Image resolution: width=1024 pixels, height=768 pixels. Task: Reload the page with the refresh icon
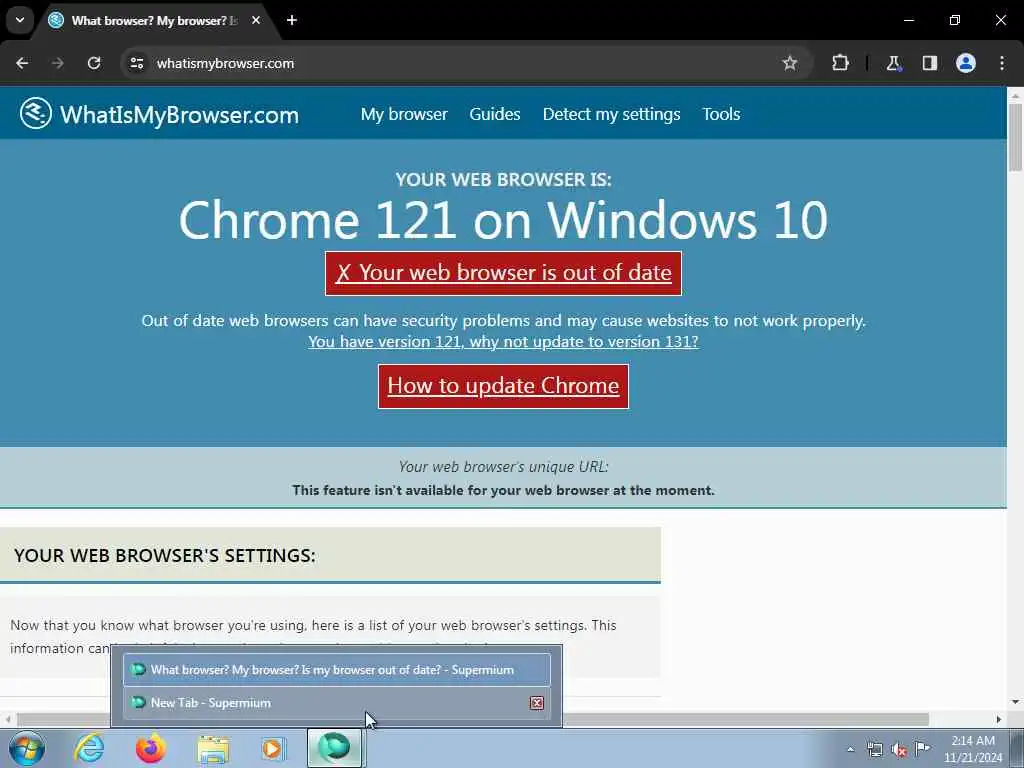pyautogui.click(x=94, y=63)
